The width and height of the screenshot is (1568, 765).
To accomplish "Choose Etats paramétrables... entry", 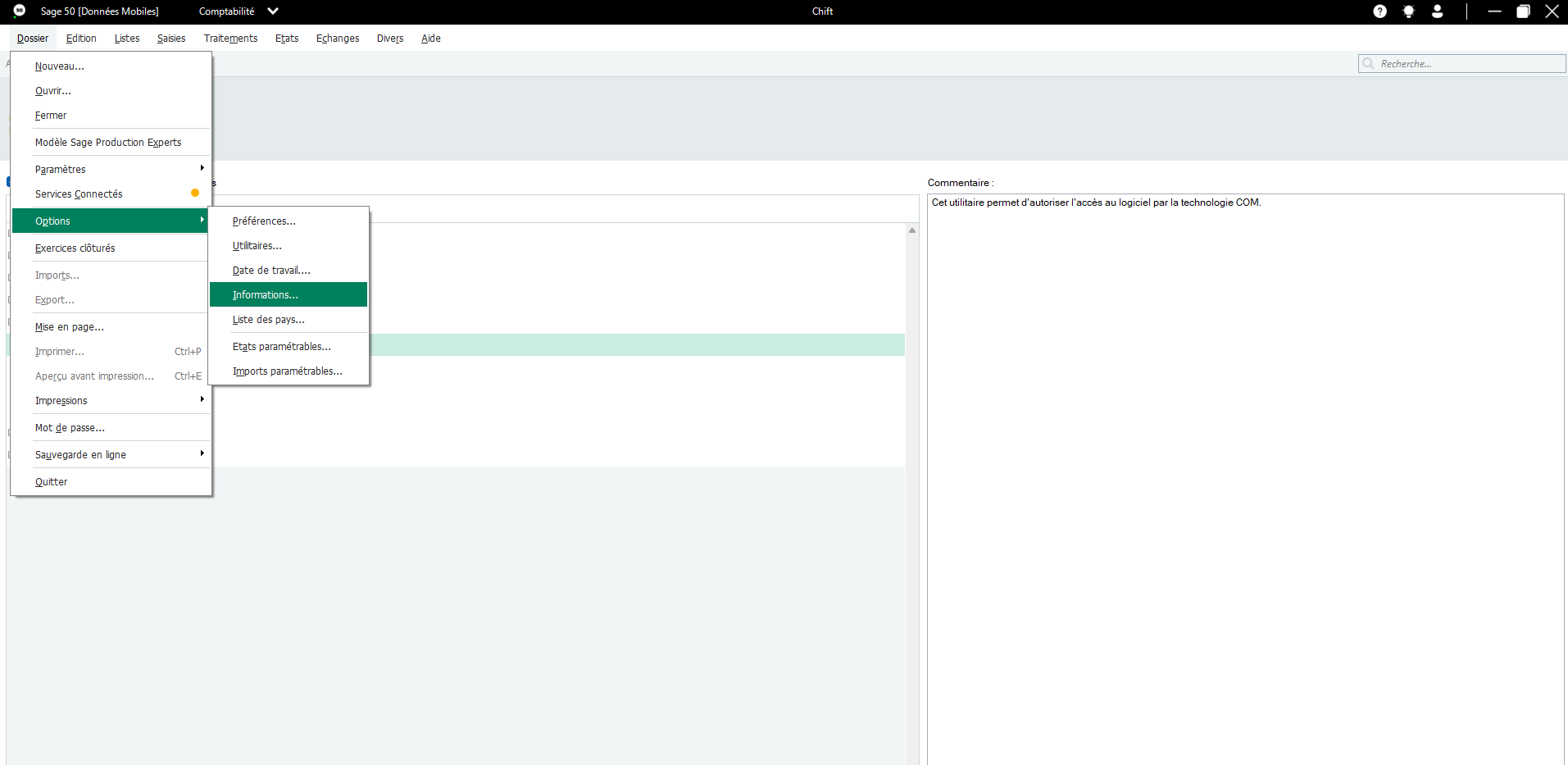I will (x=289, y=347).
